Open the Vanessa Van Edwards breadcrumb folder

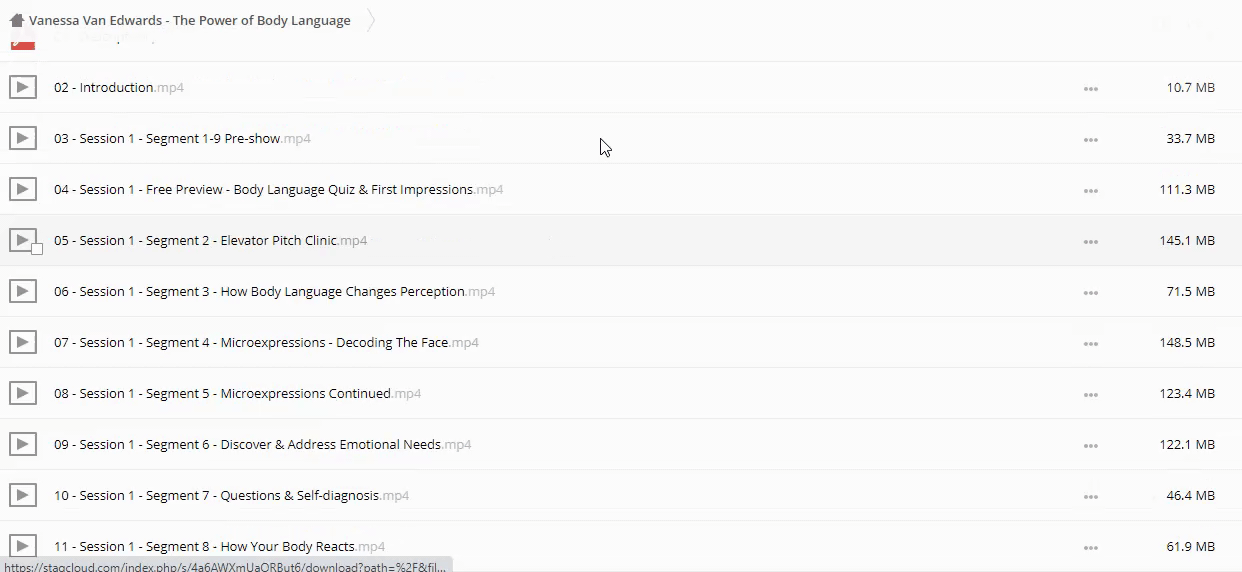[189, 21]
